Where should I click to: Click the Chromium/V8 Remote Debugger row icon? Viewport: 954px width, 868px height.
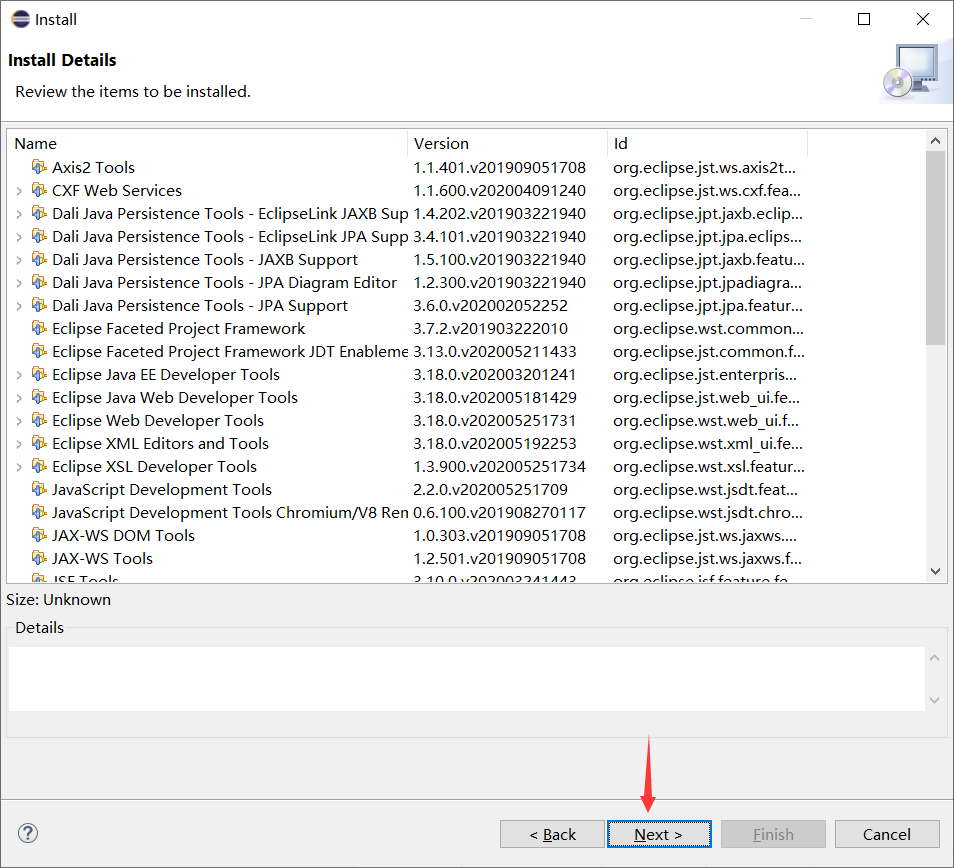(x=39, y=512)
